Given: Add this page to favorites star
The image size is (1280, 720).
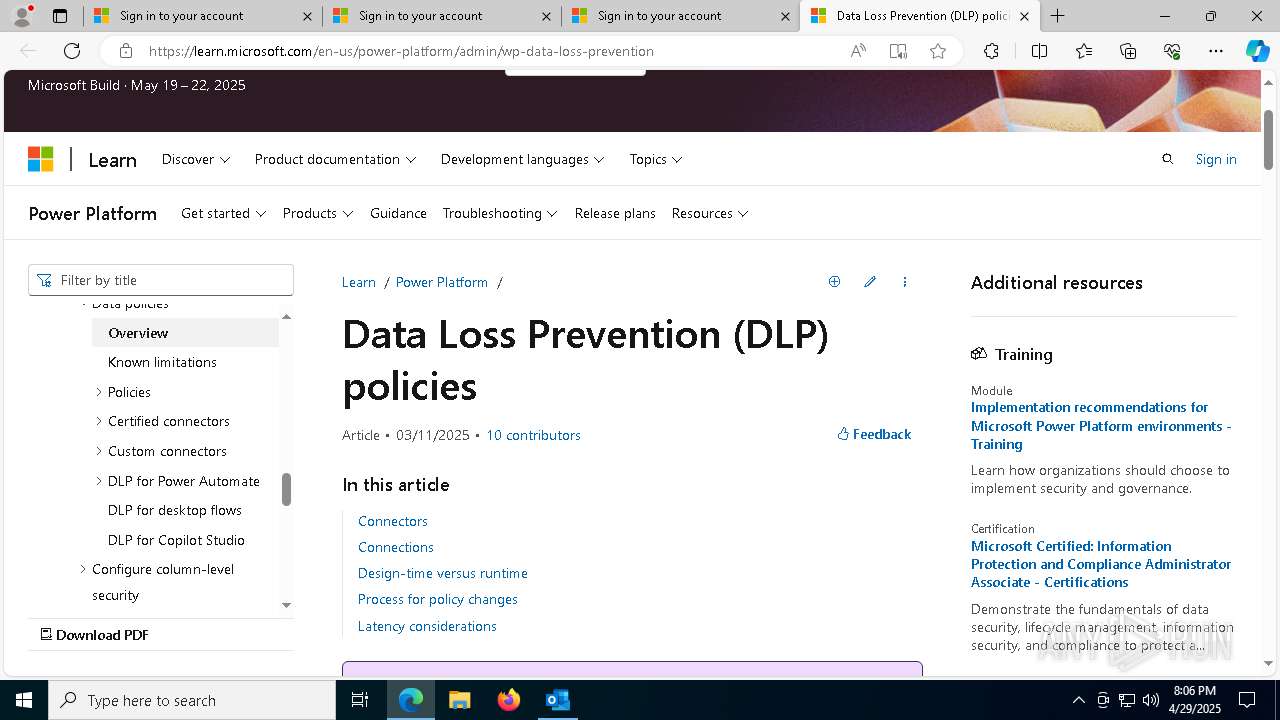Looking at the screenshot, I should pyautogui.click(x=938, y=51).
